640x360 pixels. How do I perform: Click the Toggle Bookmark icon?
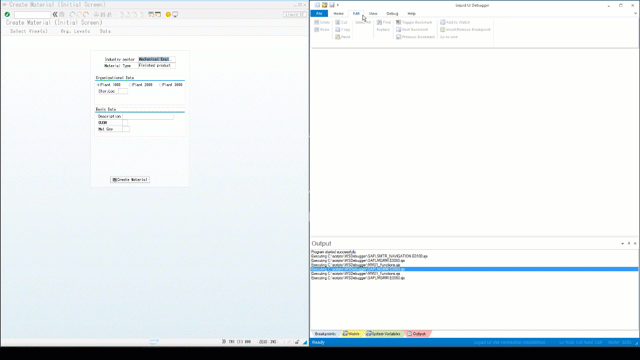click(398, 22)
